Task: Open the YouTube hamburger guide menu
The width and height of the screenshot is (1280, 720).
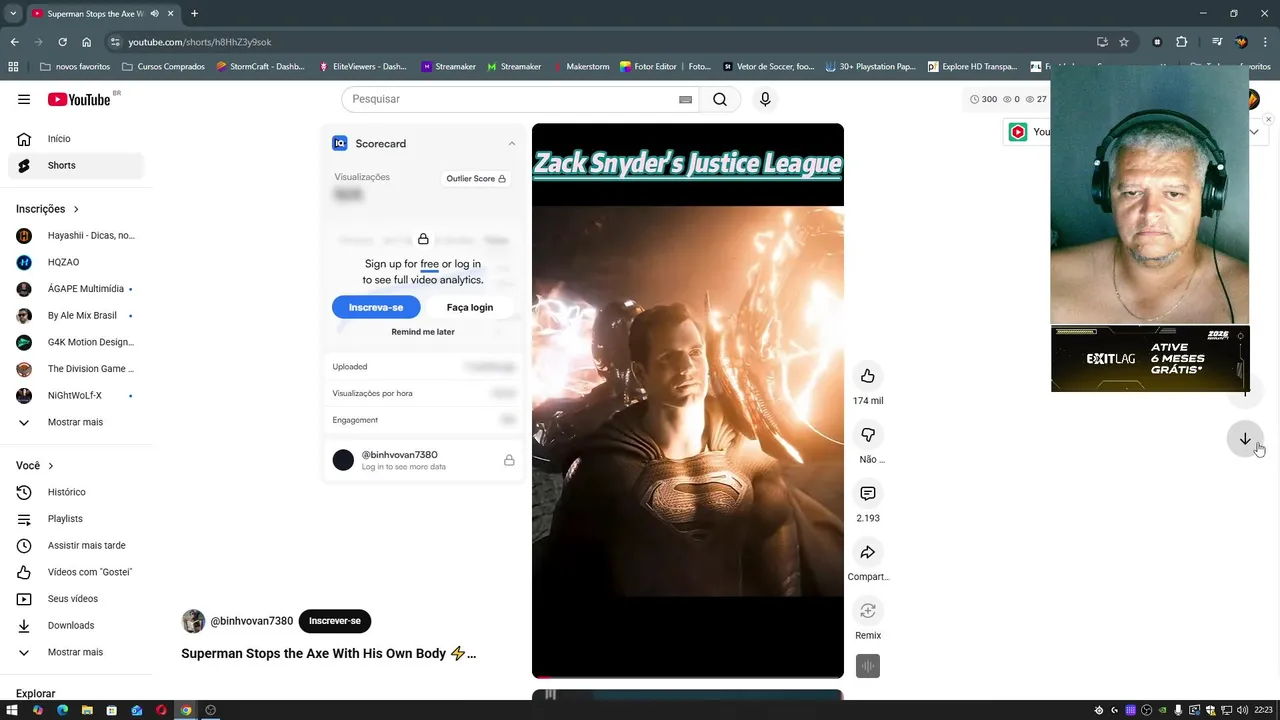Action: point(24,99)
